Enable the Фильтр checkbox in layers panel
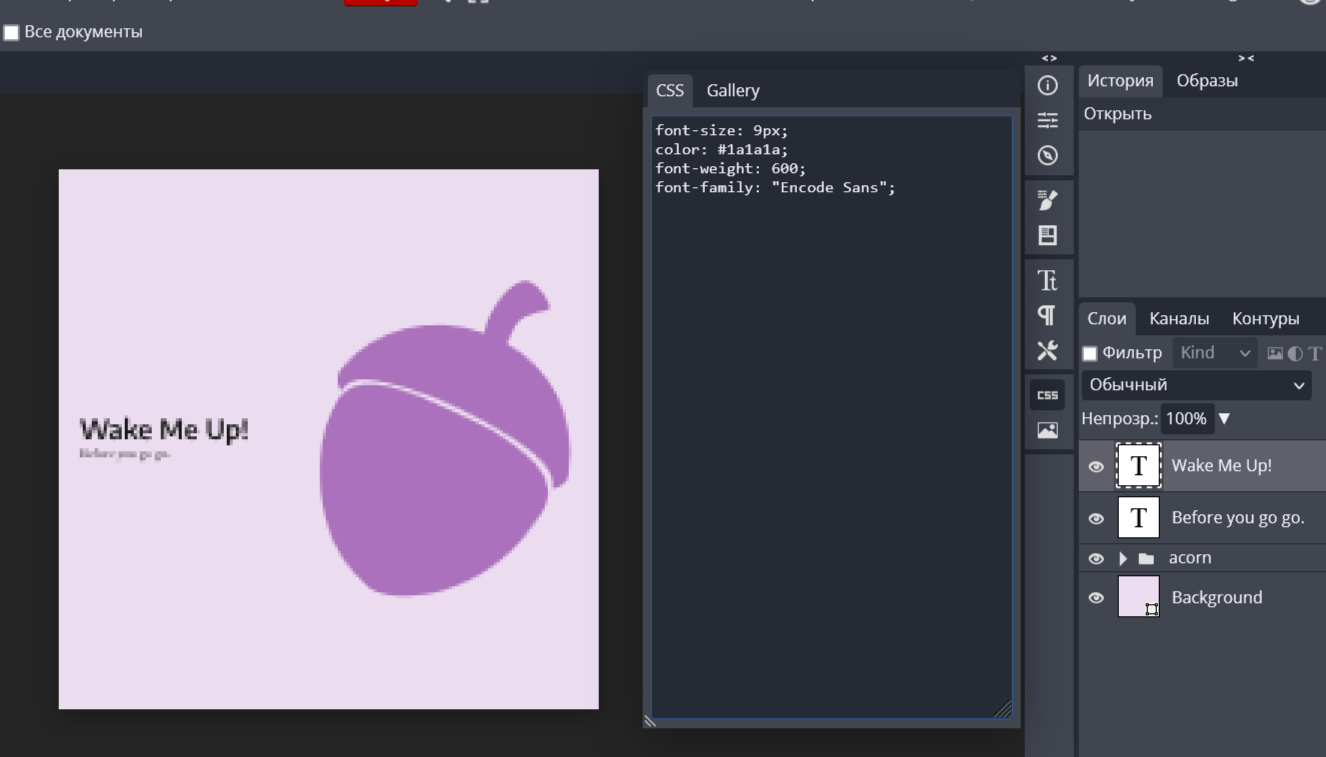The image size is (1326, 757). click(1090, 353)
